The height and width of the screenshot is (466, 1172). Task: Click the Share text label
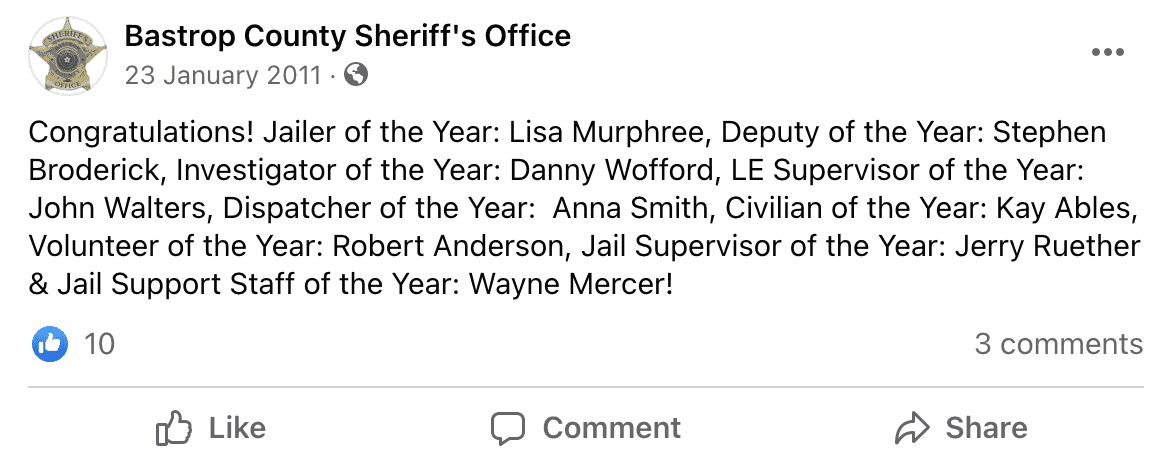point(986,428)
